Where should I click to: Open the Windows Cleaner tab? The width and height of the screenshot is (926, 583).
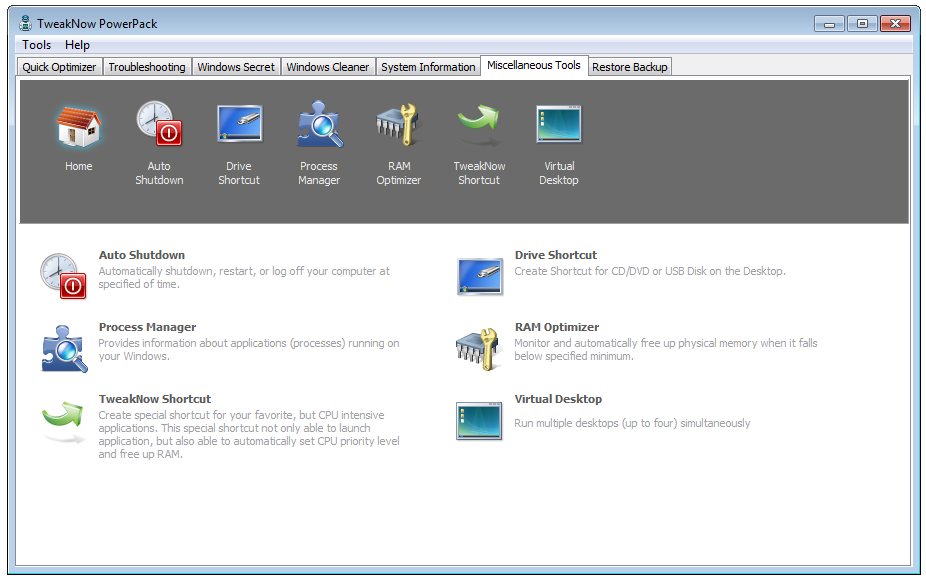pos(328,67)
